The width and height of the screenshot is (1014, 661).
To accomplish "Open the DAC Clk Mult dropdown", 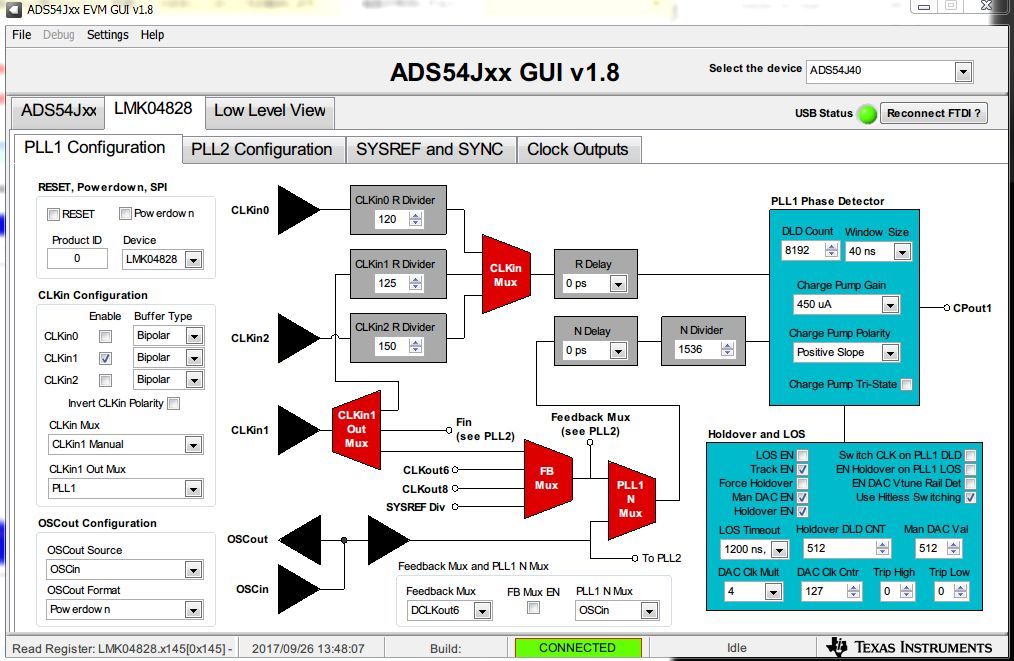I will [753, 591].
